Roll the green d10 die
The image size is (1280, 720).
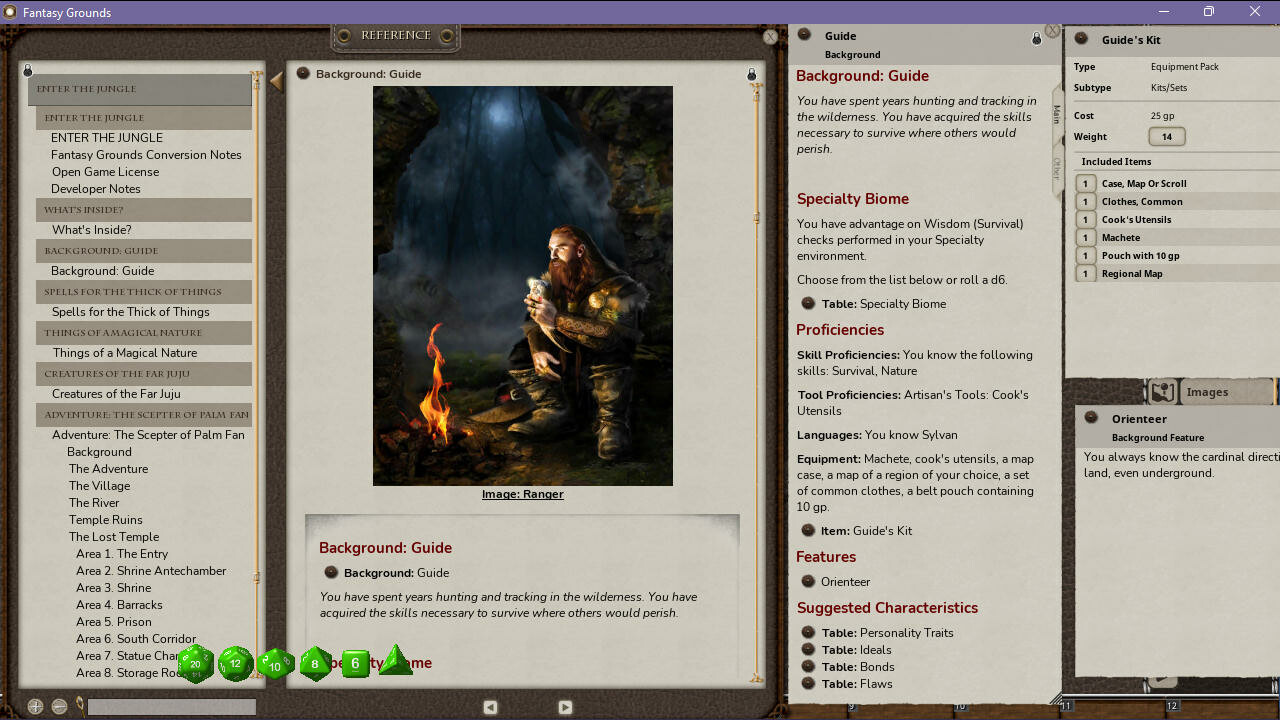point(274,663)
